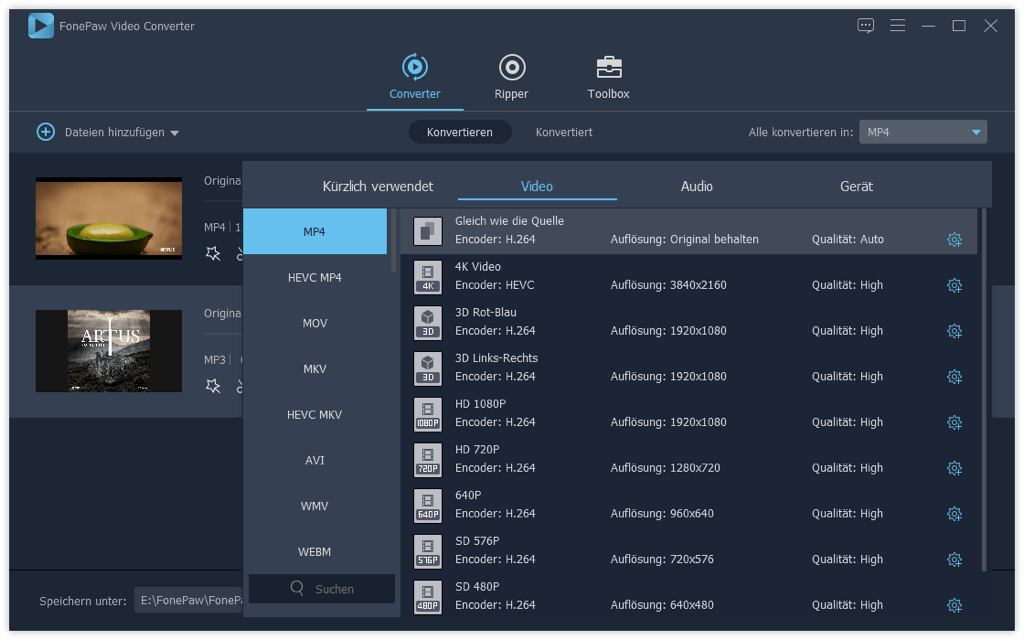Open settings gear for 640P preset
1024x640 pixels.
tap(954, 514)
